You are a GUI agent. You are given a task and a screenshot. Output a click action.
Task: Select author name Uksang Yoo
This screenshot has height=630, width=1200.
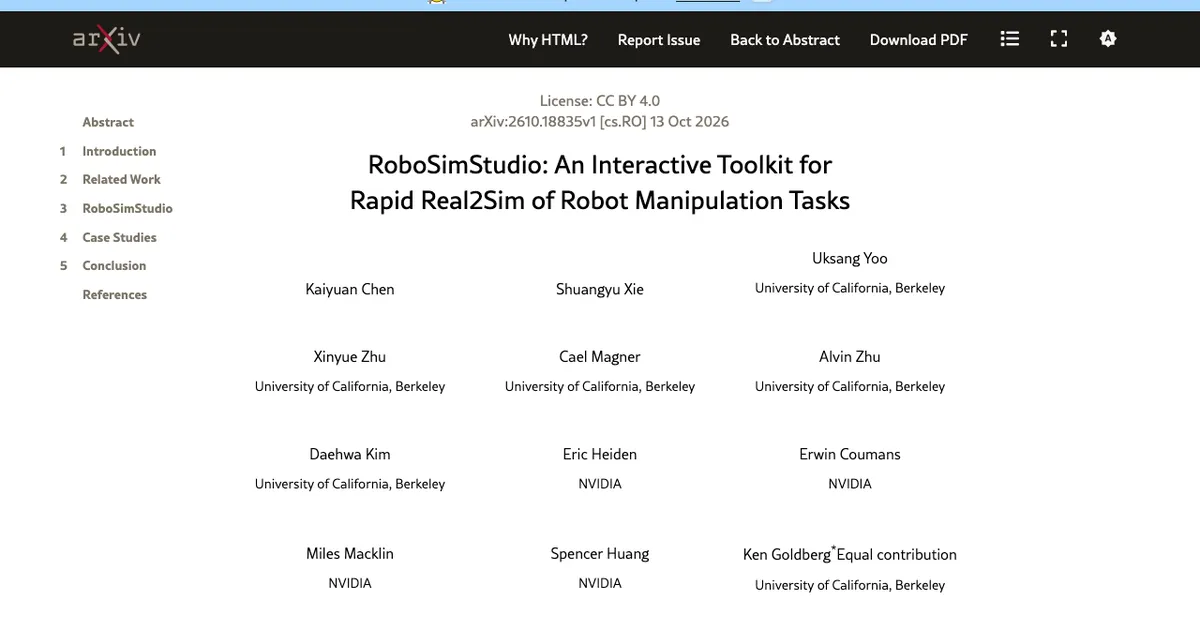[x=850, y=258]
